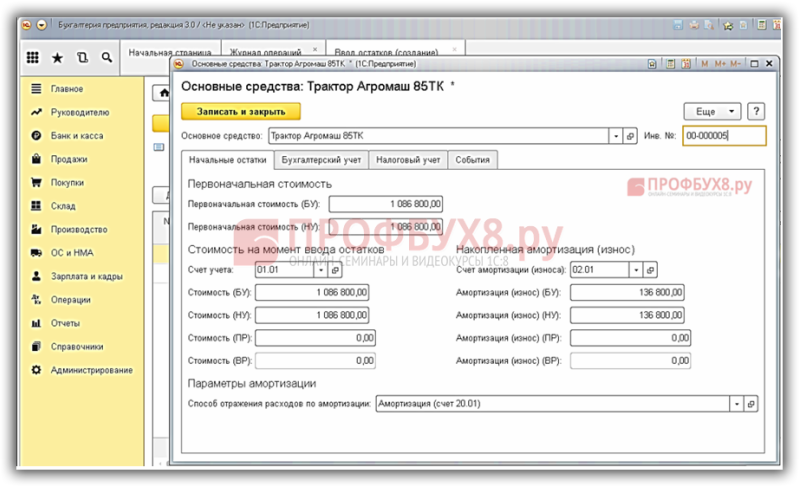800x487 pixels.
Task: Open the Счет учета 01.01 item with the open button
Action: tap(335, 270)
